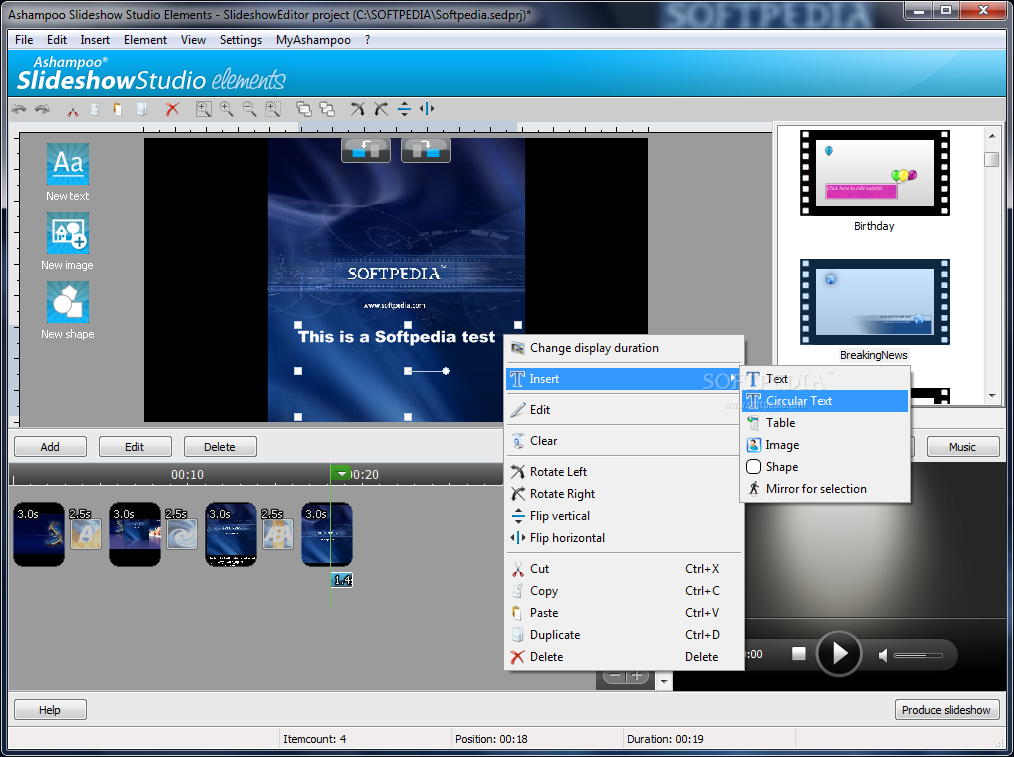Image resolution: width=1014 pixels, height=757 pixels.
Task: Choose Flip horizontal in the context menu
Action: (624, 538)
